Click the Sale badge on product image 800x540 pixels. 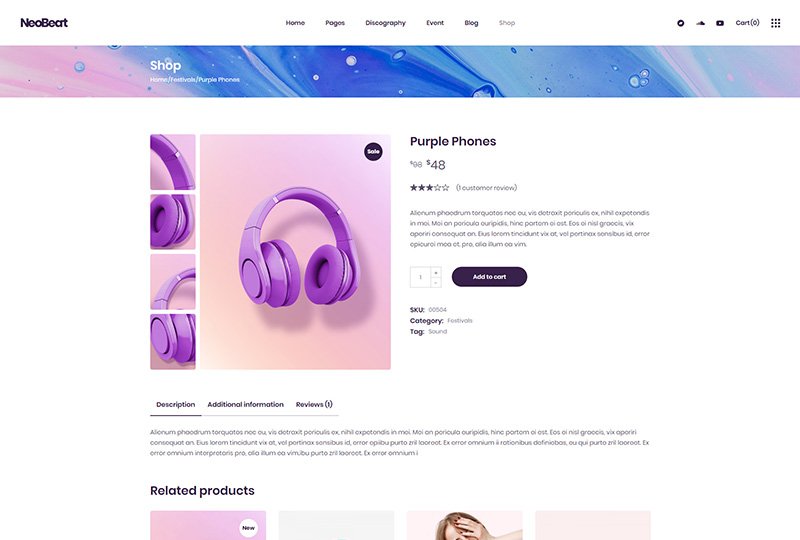tap(373, 152)
